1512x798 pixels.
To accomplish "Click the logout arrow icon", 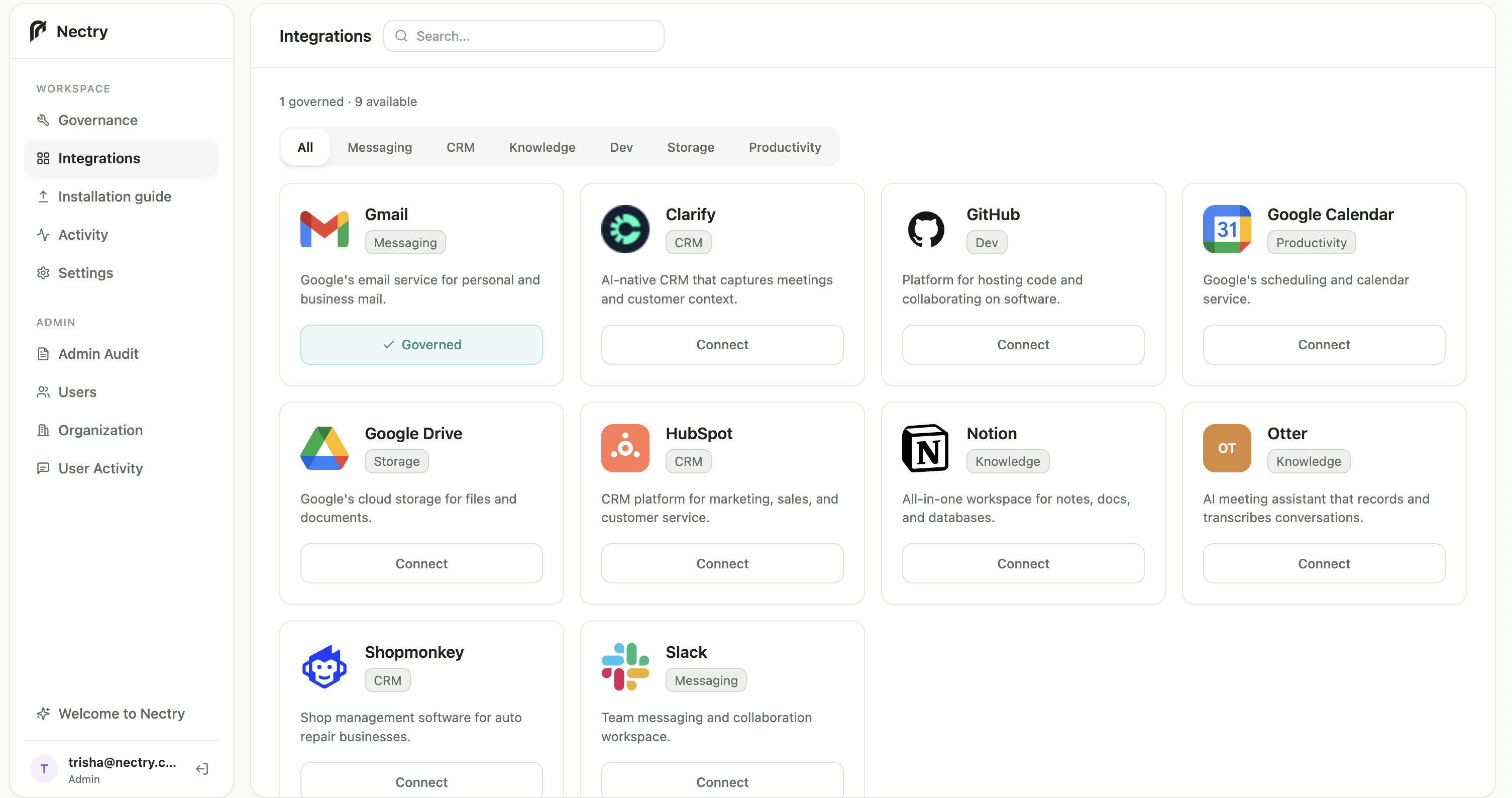I will coord(202,769).
